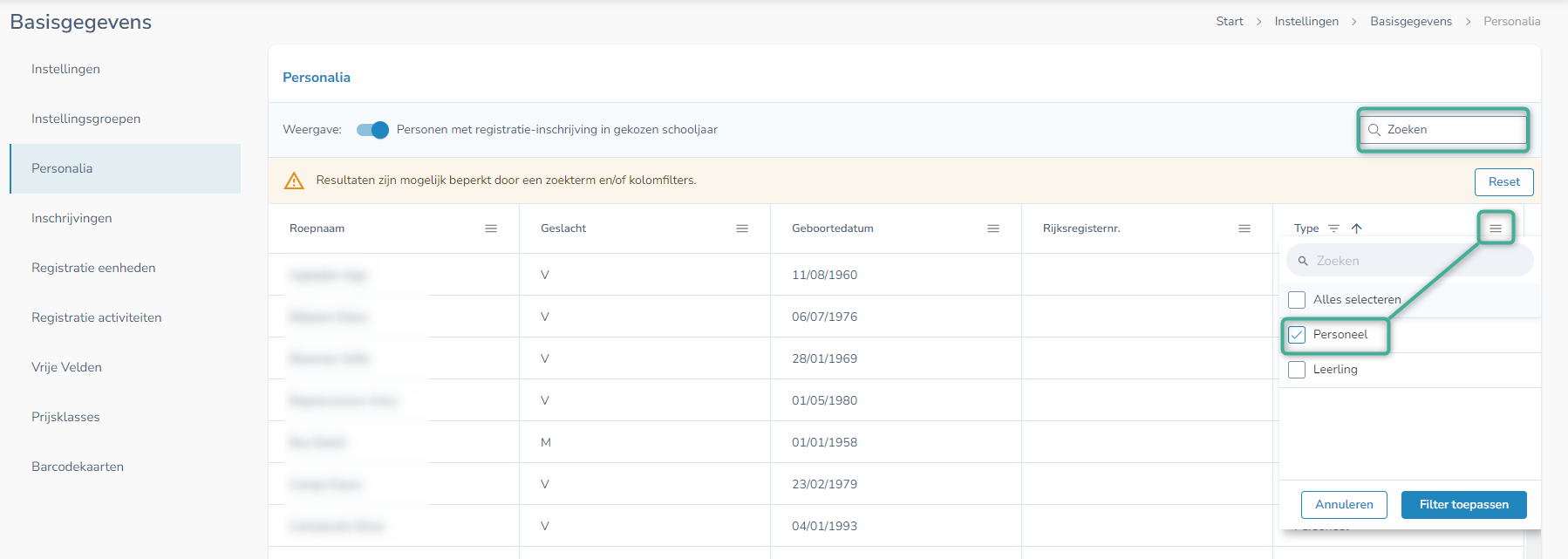
Task: Click the Type column hamburger menu icon
Action: point(1496,228)
